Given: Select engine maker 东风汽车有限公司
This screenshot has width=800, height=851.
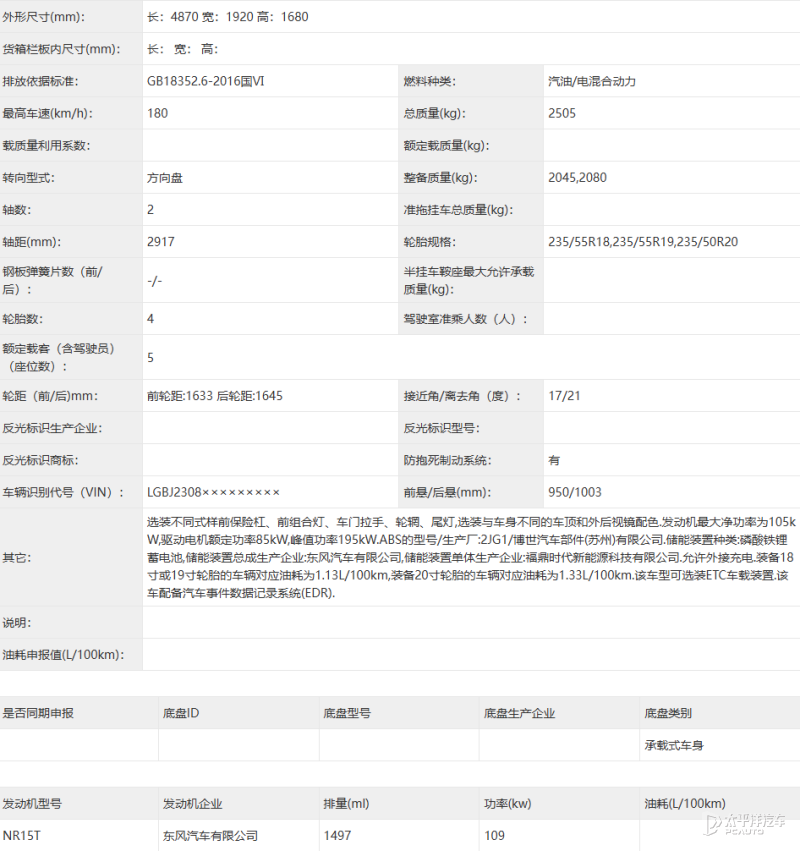Looking at the screenshot, I should (210, 835).
